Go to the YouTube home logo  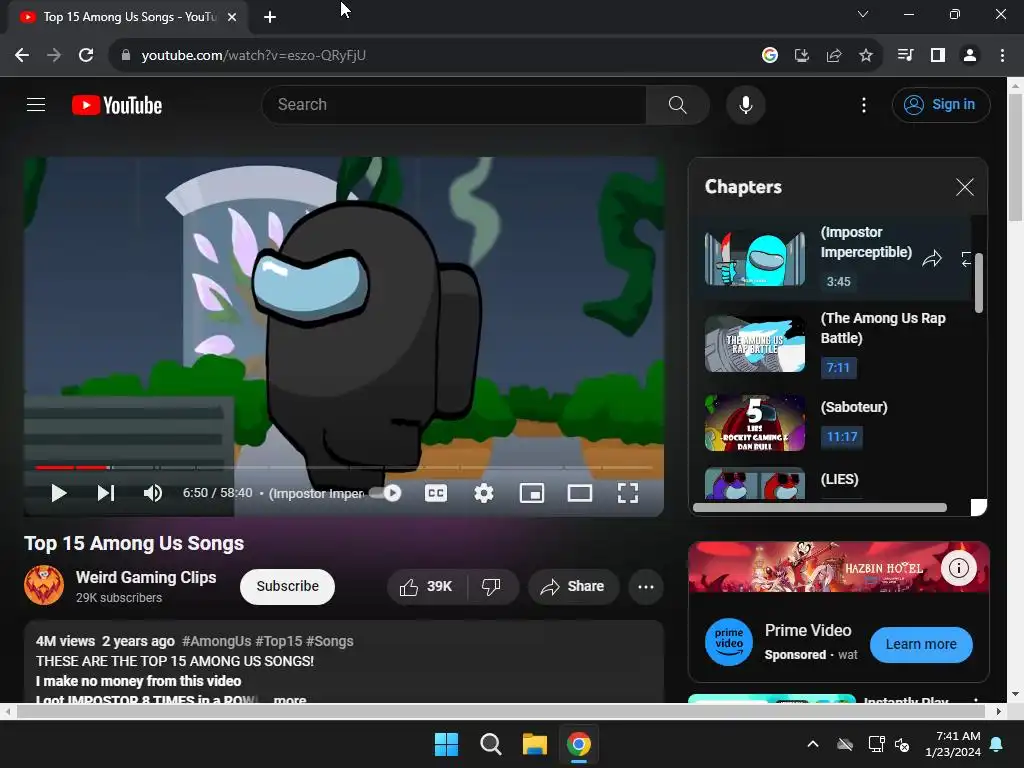[x=117, y=105]
